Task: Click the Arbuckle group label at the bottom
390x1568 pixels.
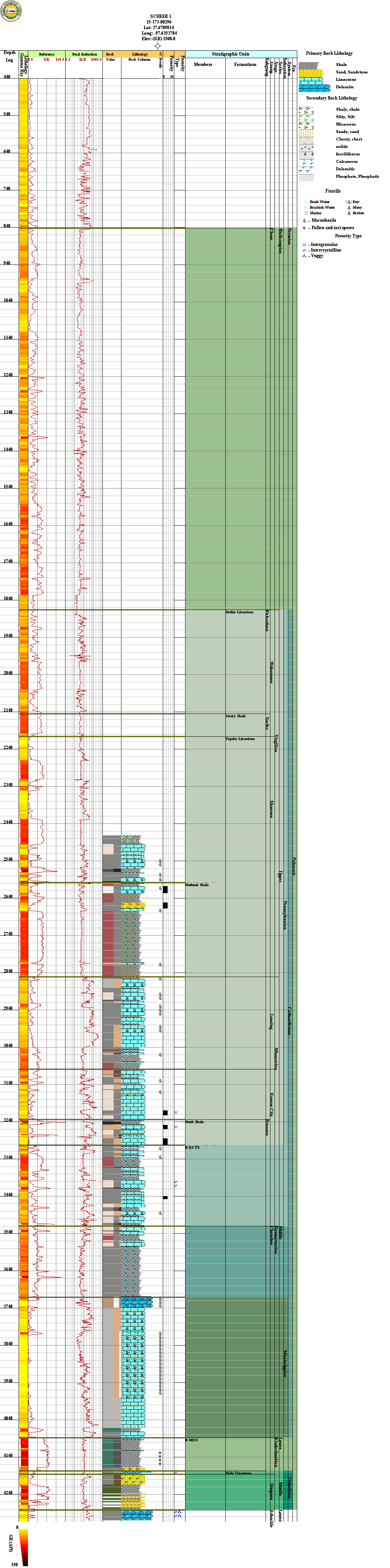Action: click(x=271, y=1519)
